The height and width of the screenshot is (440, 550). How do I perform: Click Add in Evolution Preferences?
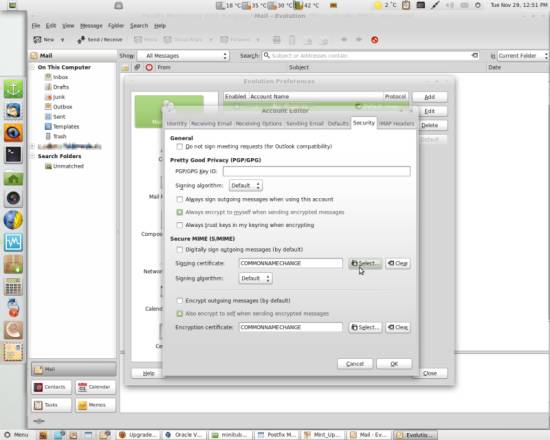[x=430, y=97]
